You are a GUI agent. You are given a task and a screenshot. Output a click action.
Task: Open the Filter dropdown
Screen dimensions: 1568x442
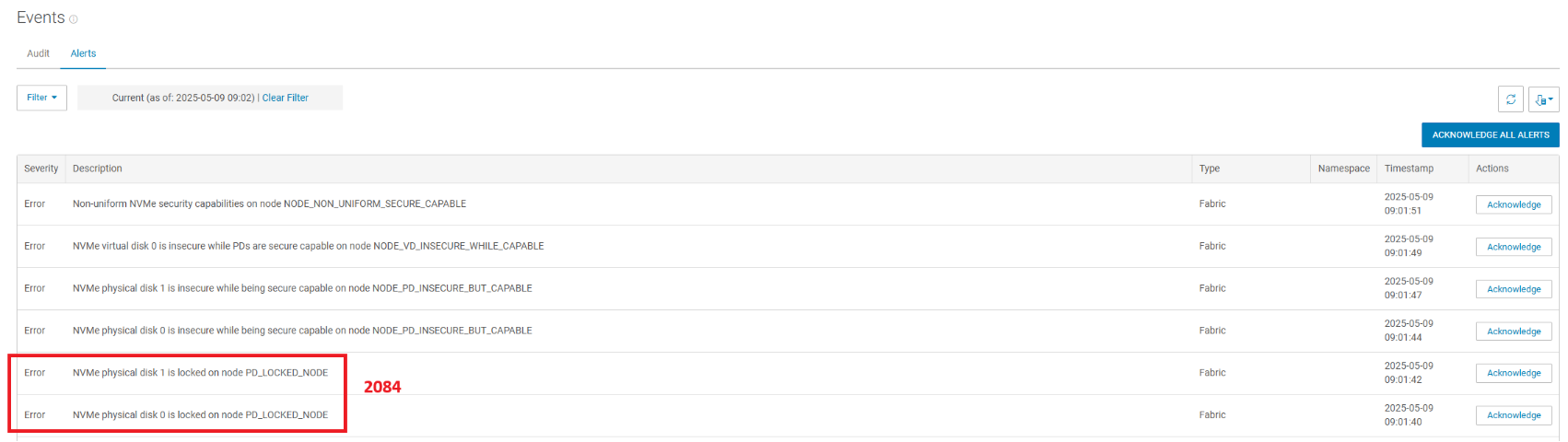pyautogui.click(x=41, y=98)
